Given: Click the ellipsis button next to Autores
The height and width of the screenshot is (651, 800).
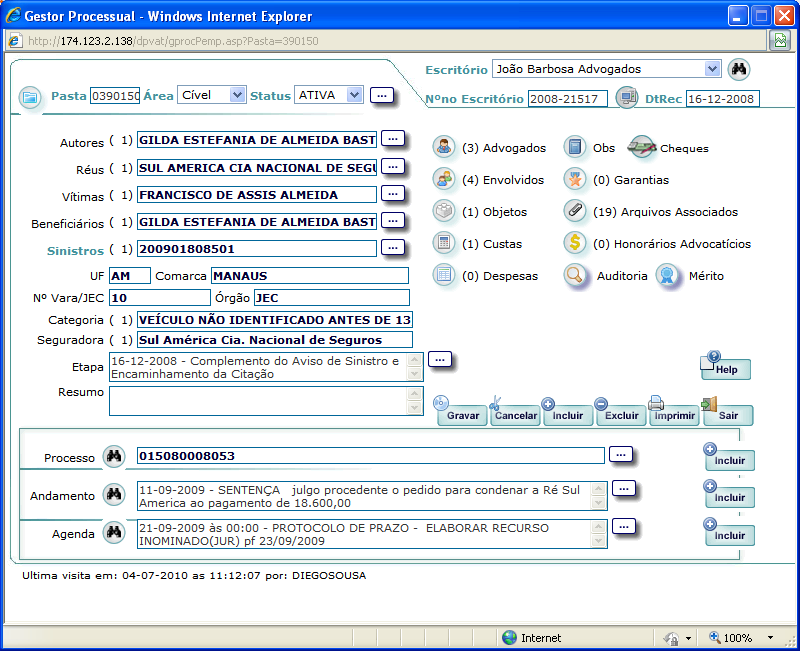Looking at the screenshot, I should pyautogui.click(x=393, y=139).
